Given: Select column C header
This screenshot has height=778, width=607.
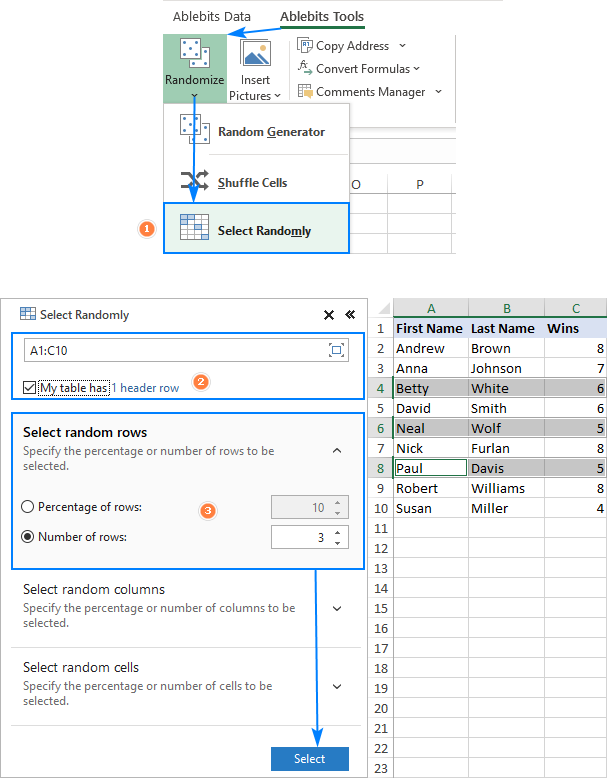Looking at the screenshot, I should [576, 308].
